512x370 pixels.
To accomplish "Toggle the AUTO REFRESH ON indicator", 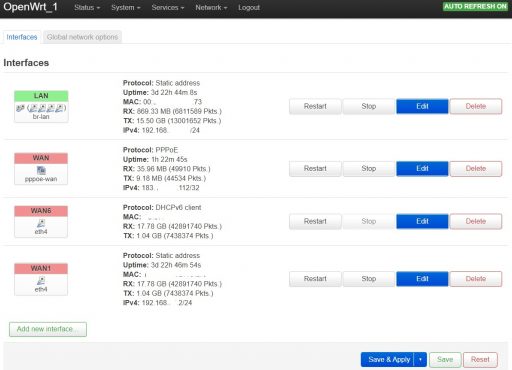I will tap(475, 6).
